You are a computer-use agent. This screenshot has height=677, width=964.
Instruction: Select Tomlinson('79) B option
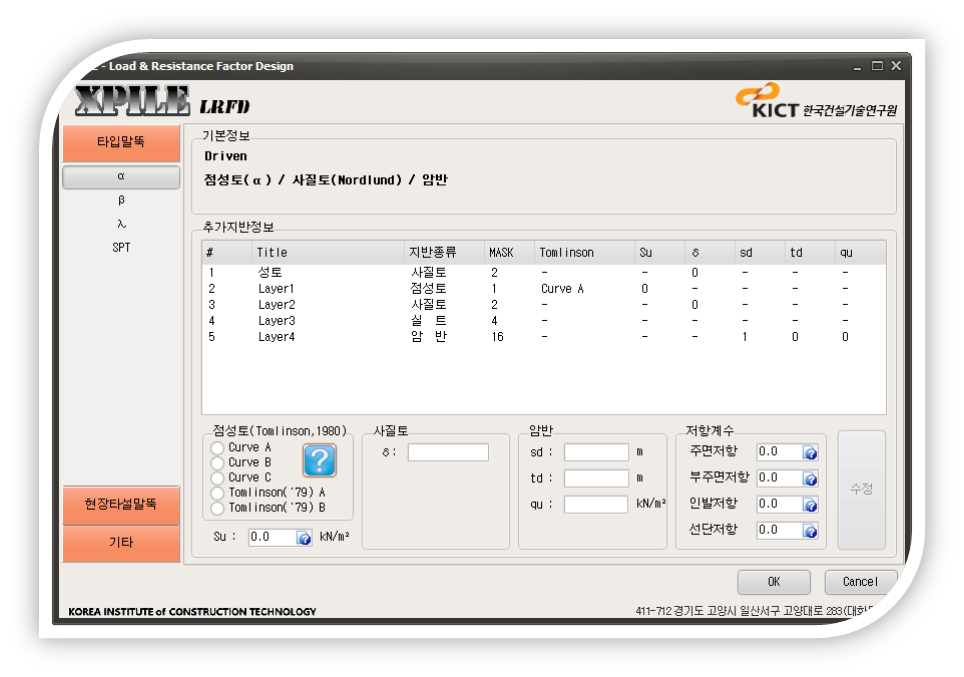(x=217, y=508)
